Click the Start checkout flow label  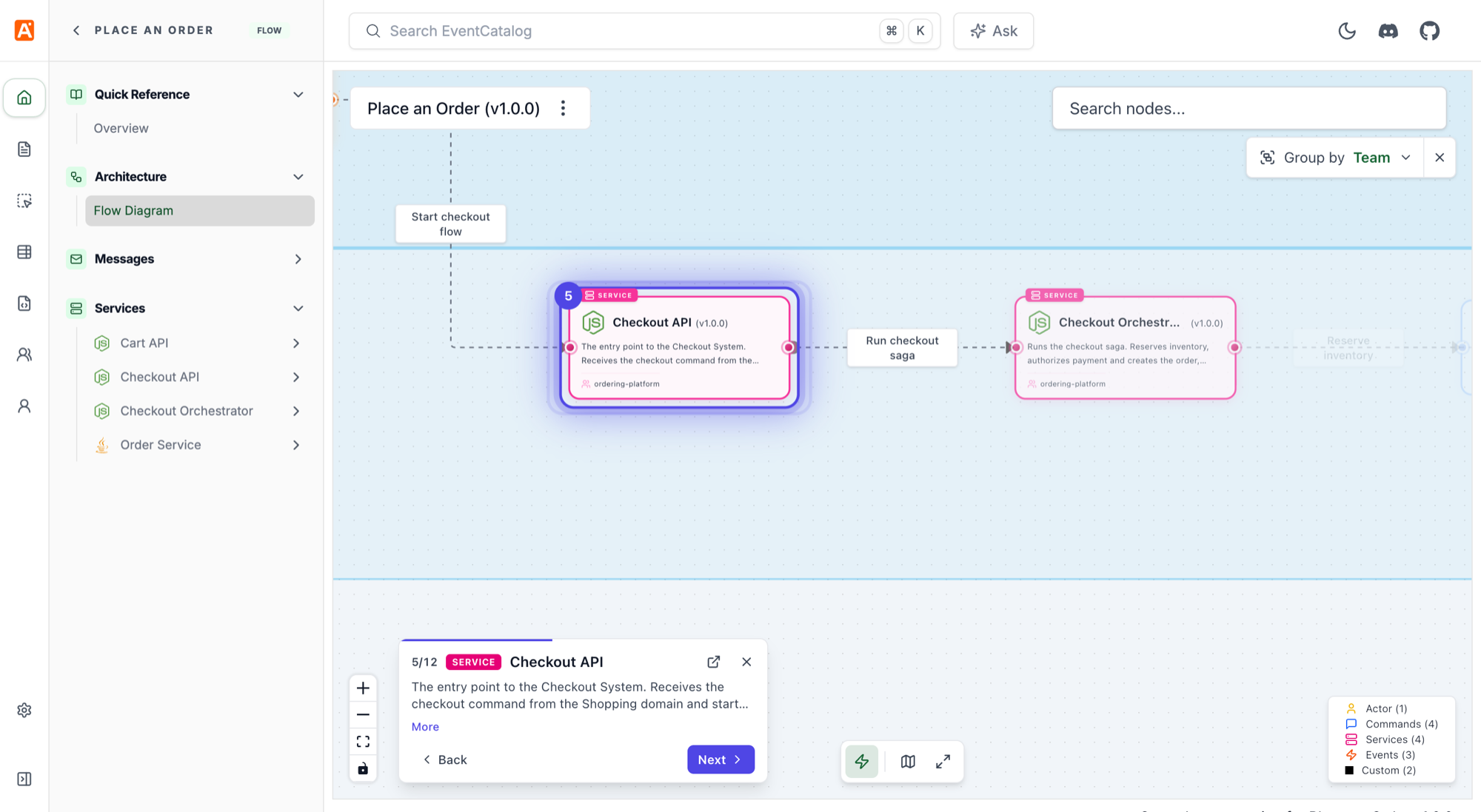pyautogui.click(x=450, y=224)
